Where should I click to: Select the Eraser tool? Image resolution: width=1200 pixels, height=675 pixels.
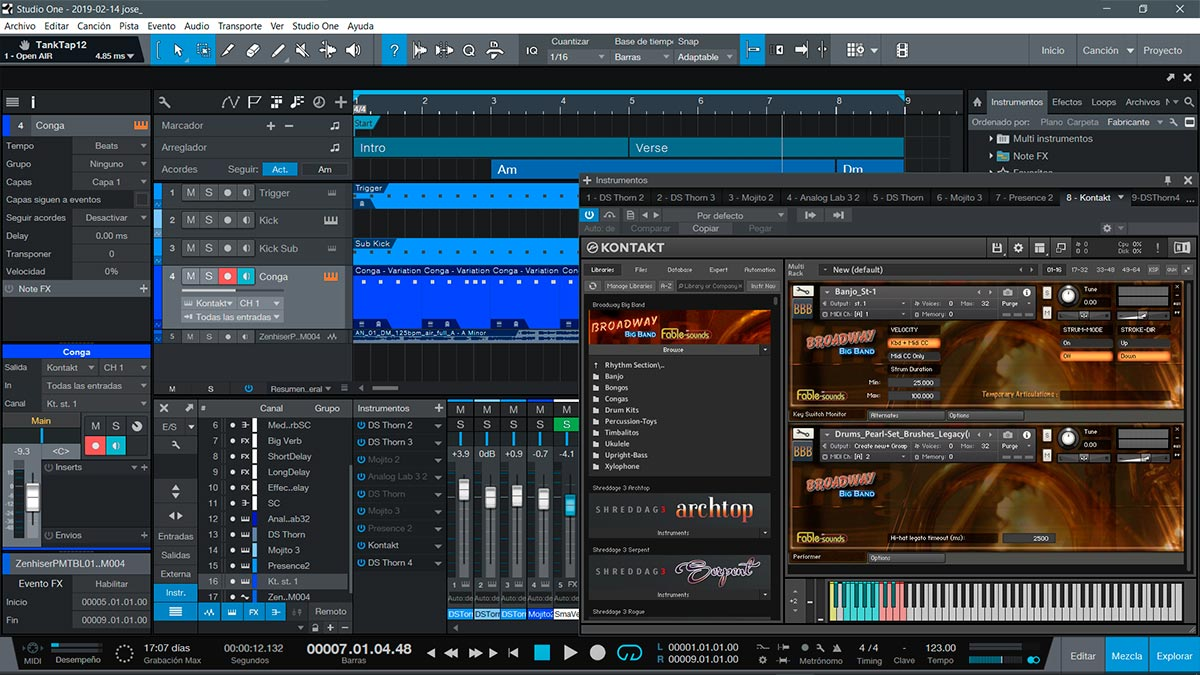pyautogui.click(x=253, y=50)
